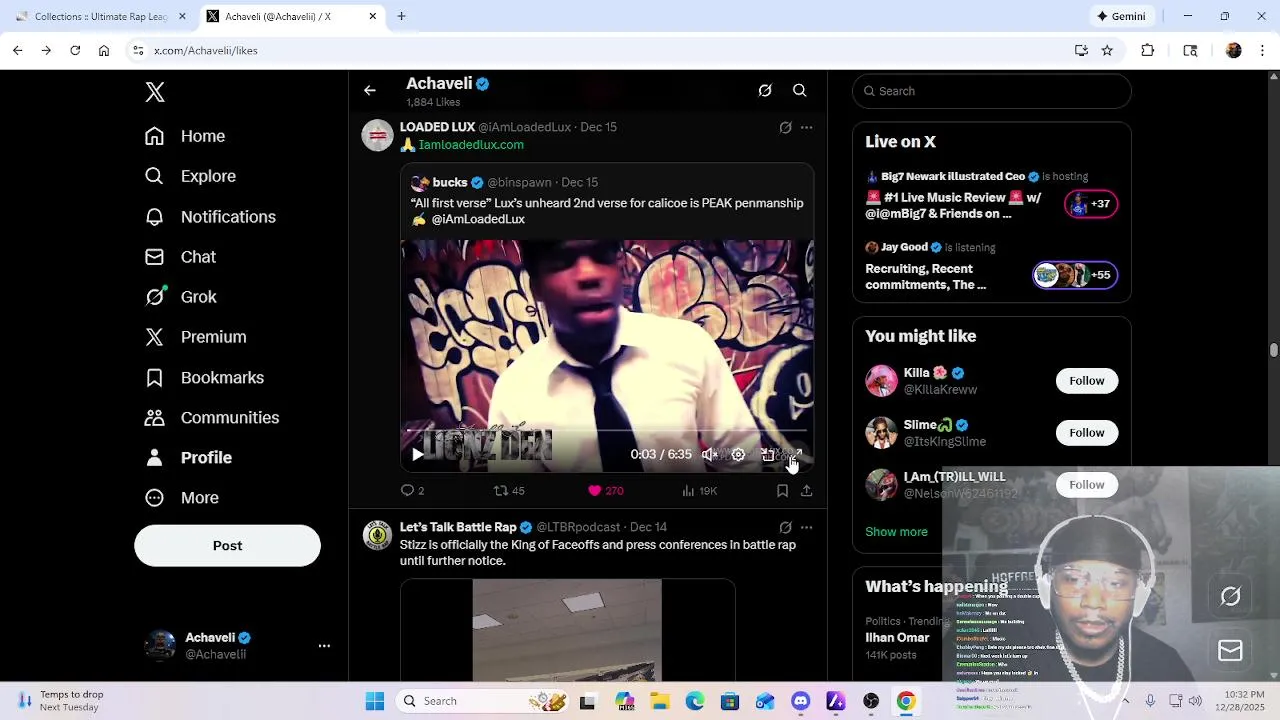Open the Iamloadedlux.com link
1280x720 pixels.
click(471, 145)
